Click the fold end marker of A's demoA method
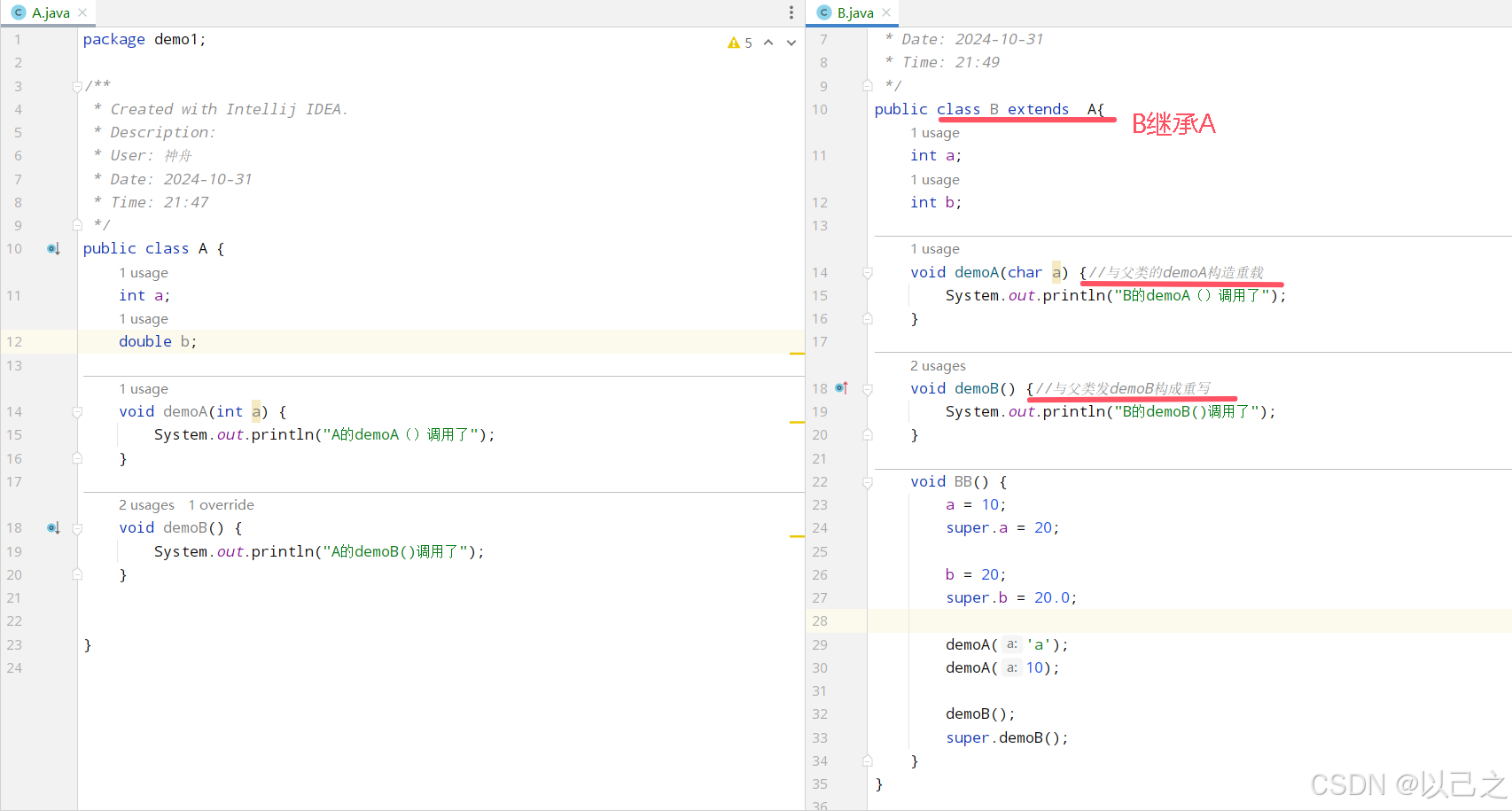 click(77, 459)
